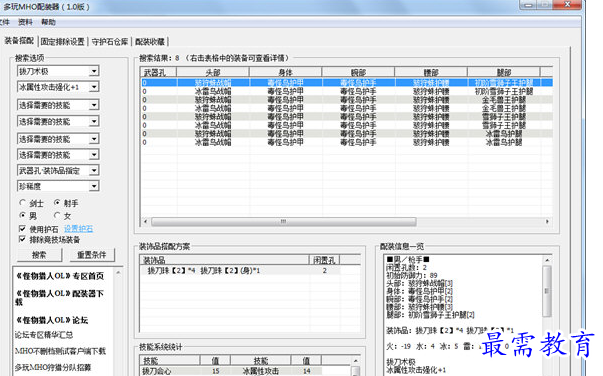Select 金毛兽王护腿 in the 骇狩蛛战帽 row
This screenshot has width=603, height=376.
(x=504, y=100)
